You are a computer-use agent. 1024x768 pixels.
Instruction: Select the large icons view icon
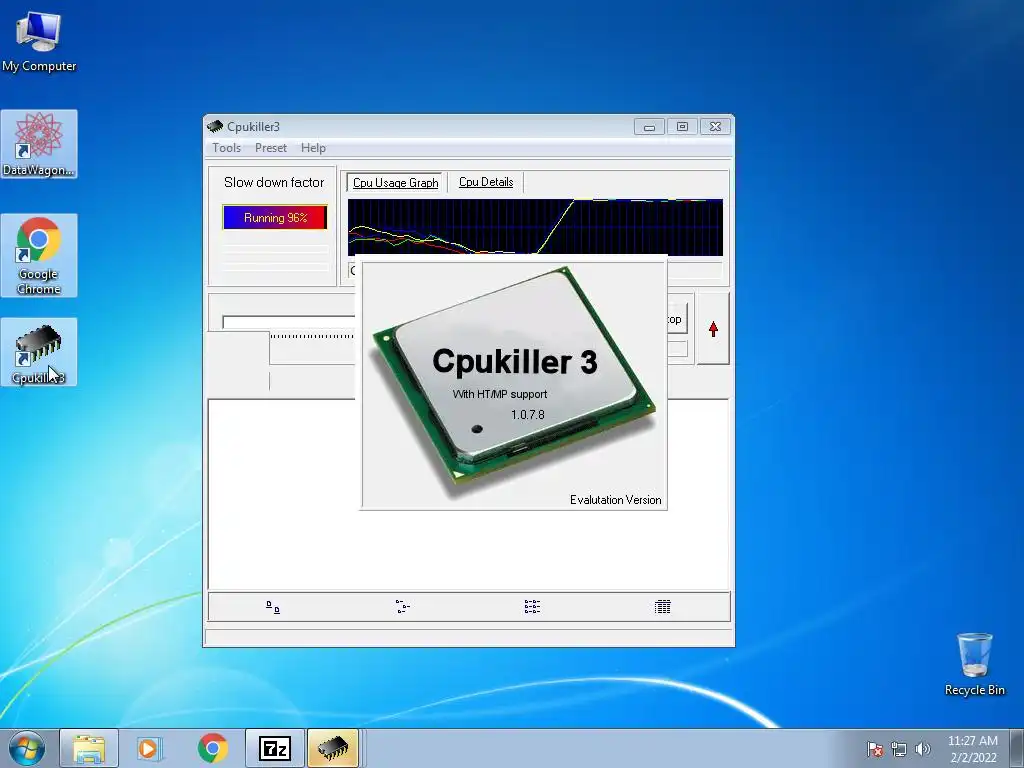click(273, 607)
